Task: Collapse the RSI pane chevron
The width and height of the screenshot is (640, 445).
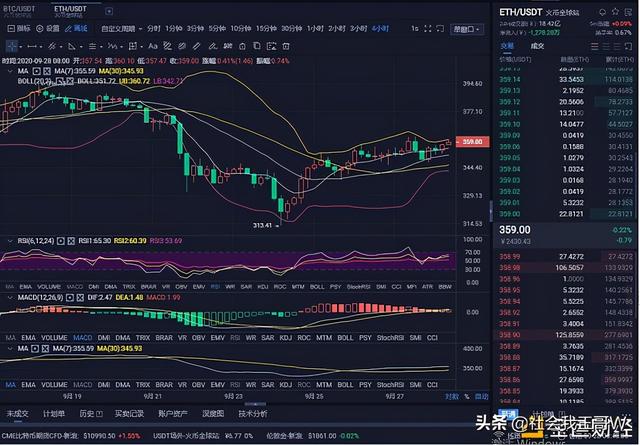Action: tap(10, 241)
